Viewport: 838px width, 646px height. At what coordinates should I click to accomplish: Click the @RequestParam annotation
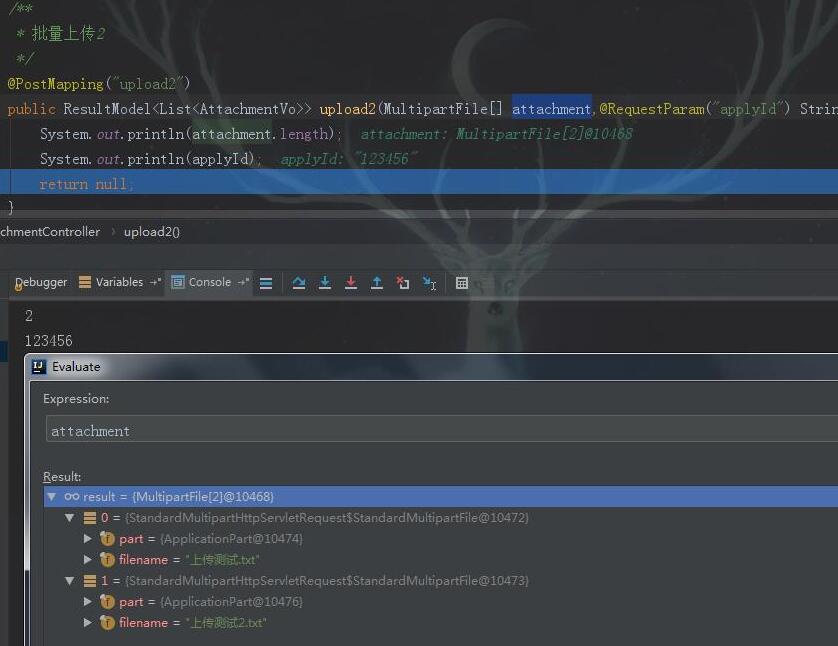[652, 109]
